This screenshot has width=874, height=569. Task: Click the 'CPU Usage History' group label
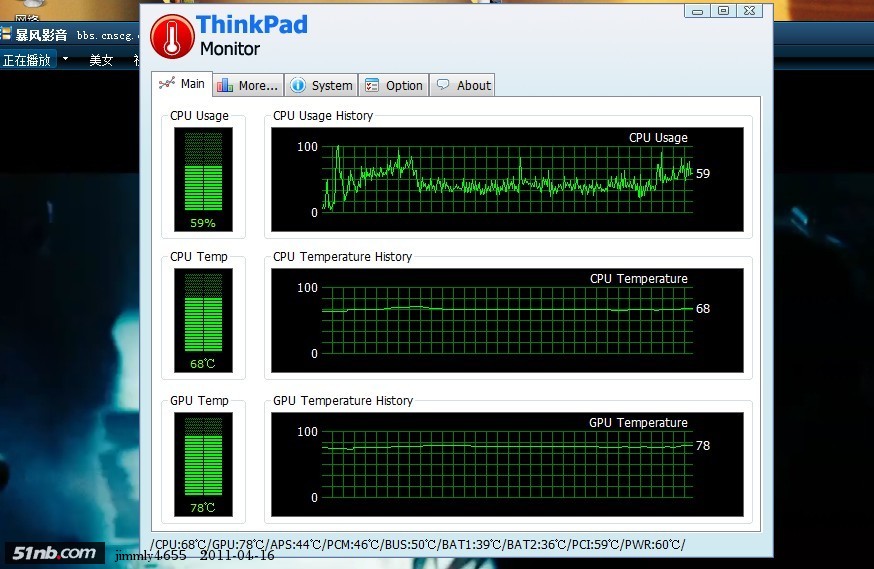[x=323, y=116]
